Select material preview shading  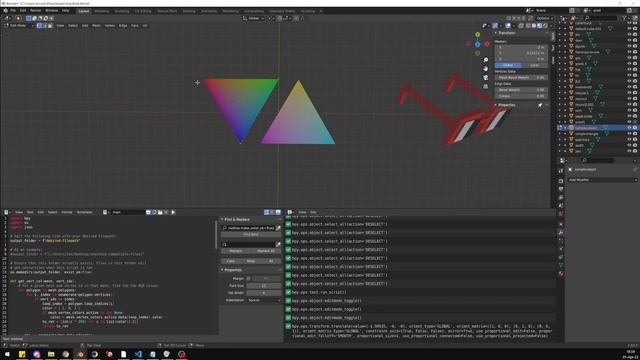(540, 25)
